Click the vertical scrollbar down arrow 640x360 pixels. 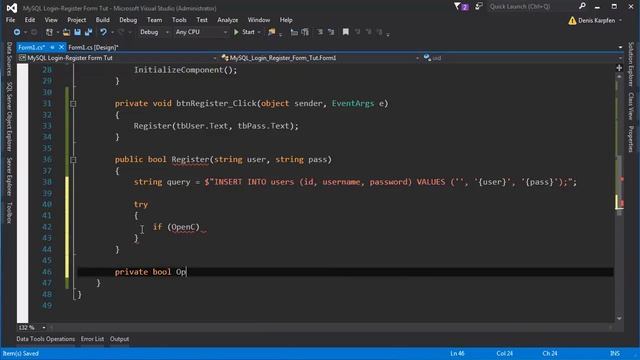click(619, 318)
